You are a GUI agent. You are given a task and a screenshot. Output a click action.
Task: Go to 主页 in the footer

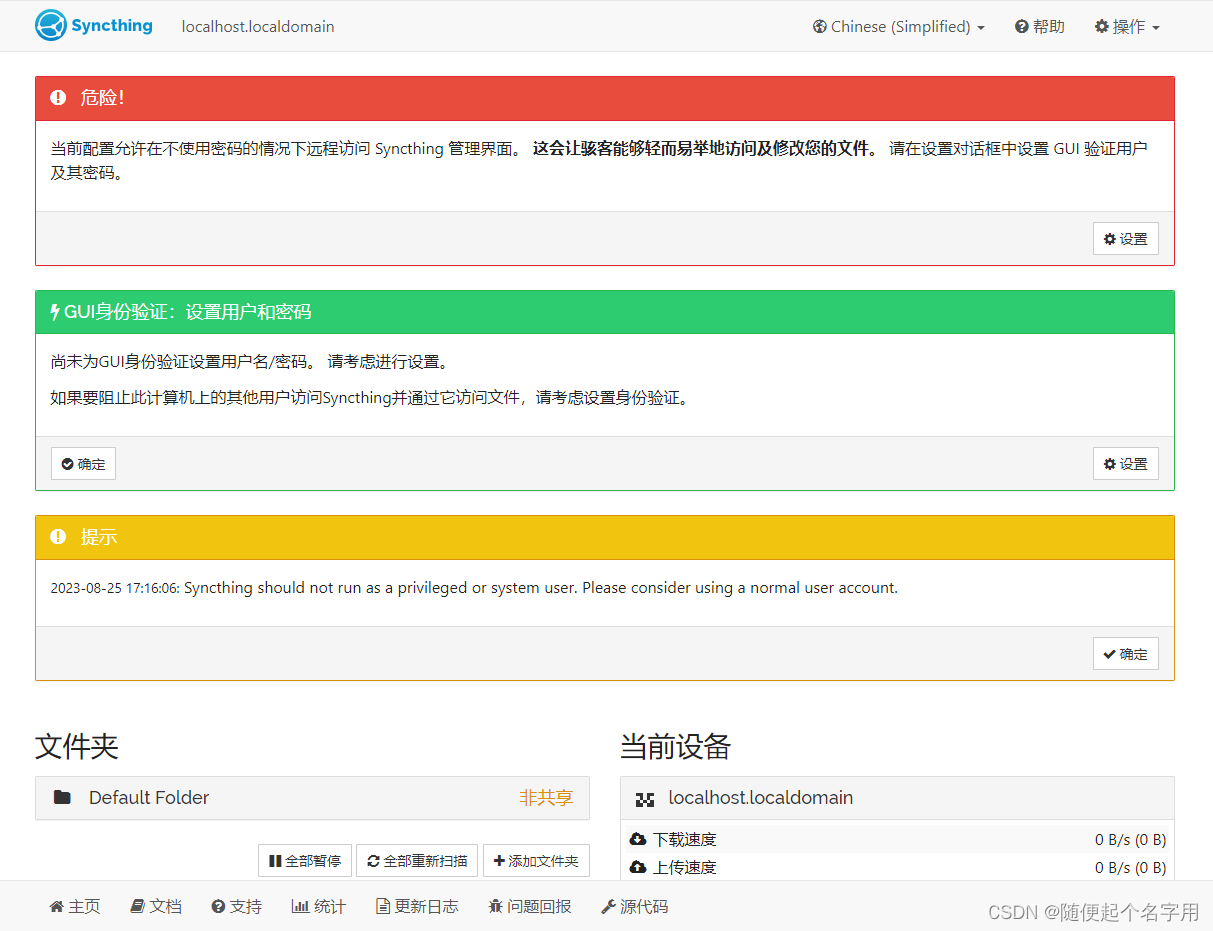pos(75,907)
